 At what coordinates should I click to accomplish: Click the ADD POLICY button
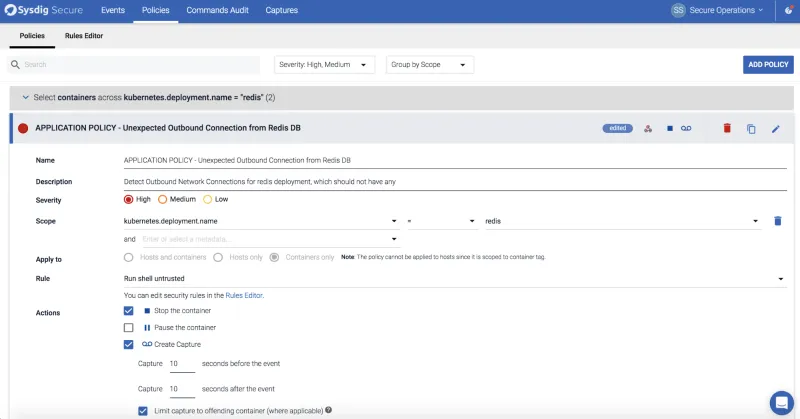coord(768,65)
